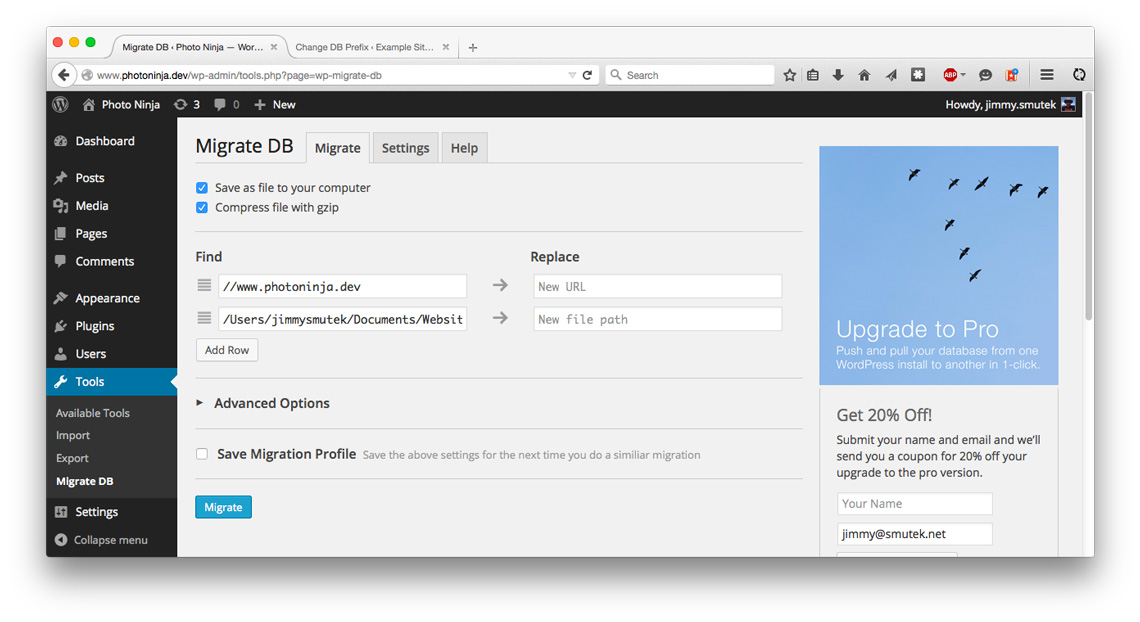Open the Export submenu link

tap(72, 459)
